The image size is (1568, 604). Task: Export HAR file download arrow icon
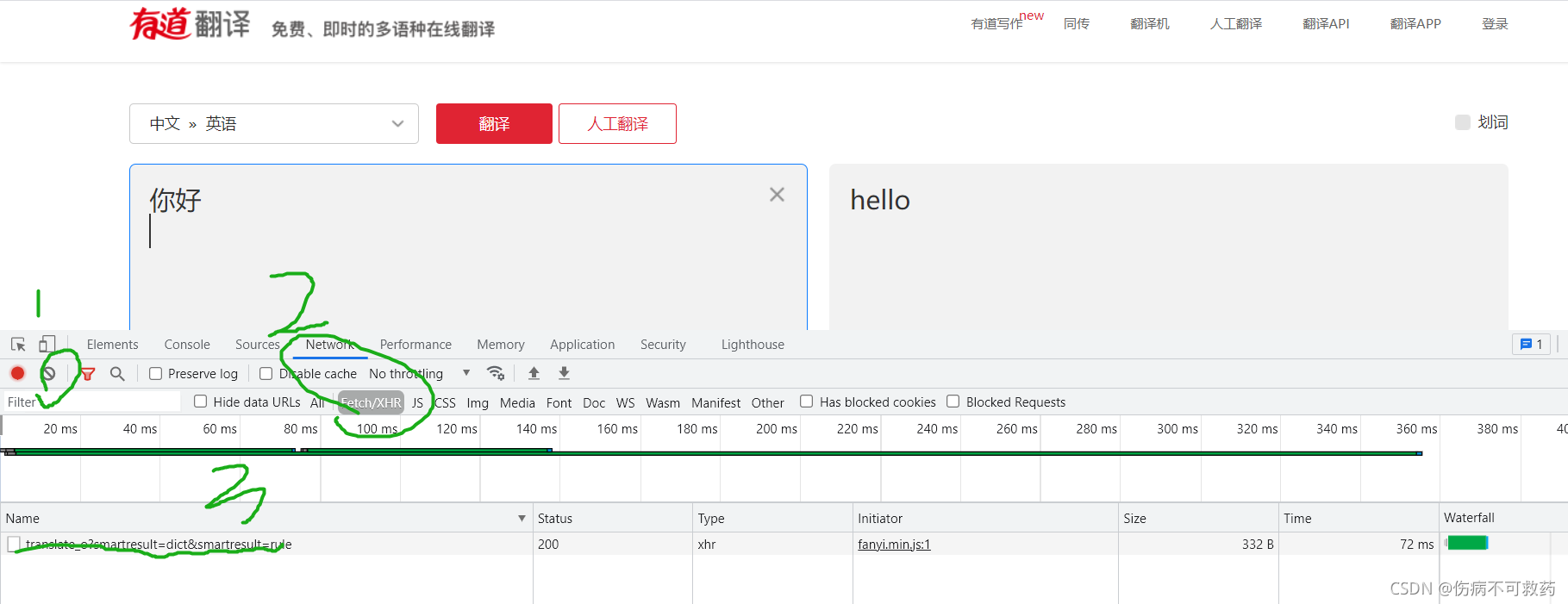(564, 373)
